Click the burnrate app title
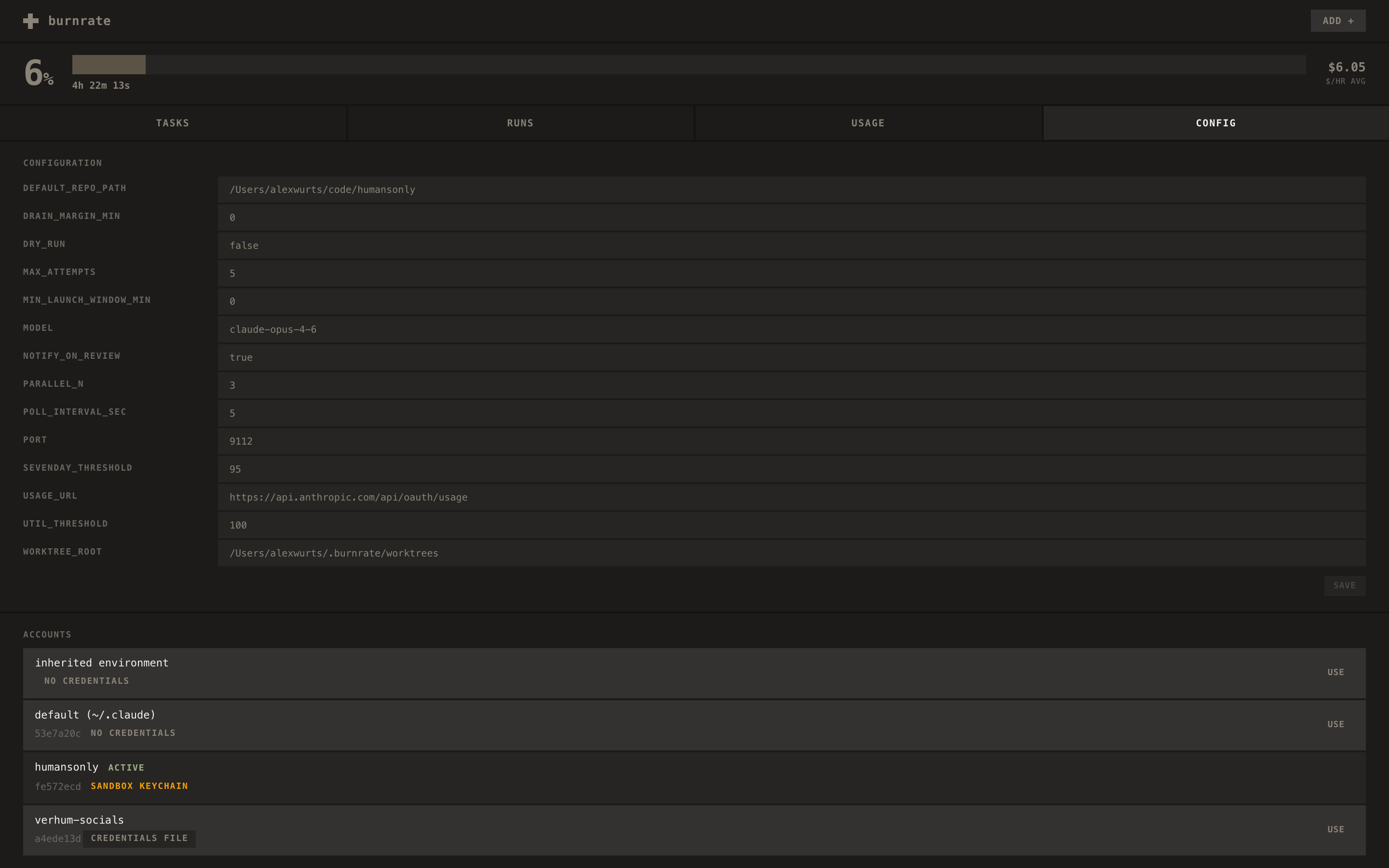This screenshot has height=868, width=1389. 80,21
